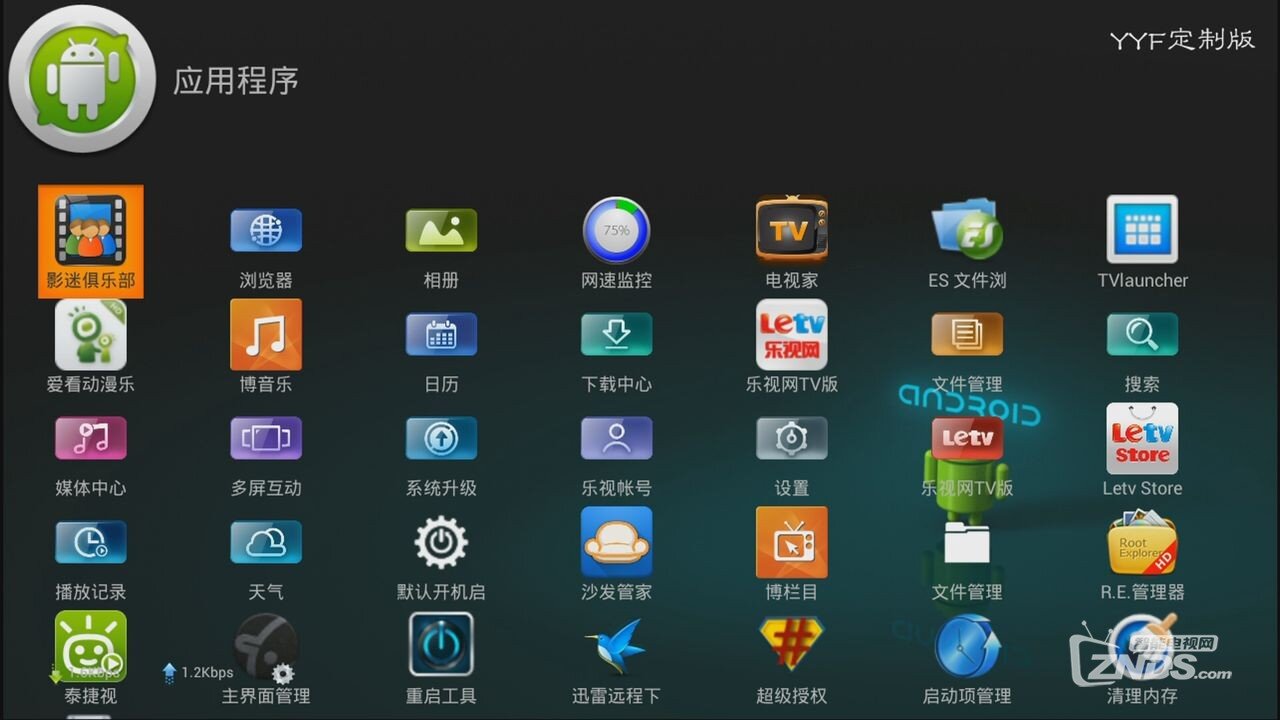Launch the 泰捷视 video app
The image size is (1280, 720).
[x=91, y=657]
